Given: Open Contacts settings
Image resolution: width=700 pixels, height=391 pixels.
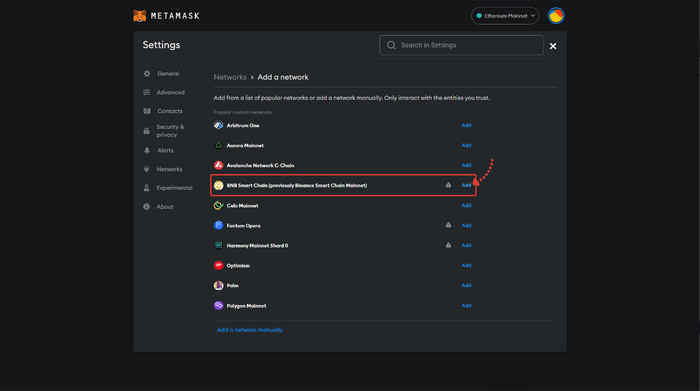Looking at the screenshot, I should coord(170,111).
